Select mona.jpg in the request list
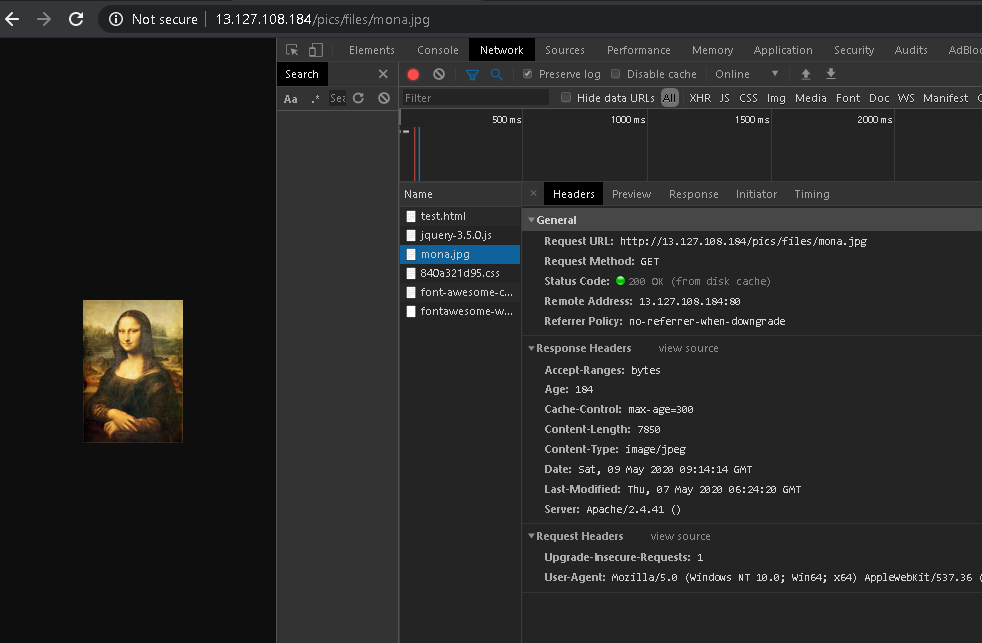982x643 pixels. tap(460, 254)
